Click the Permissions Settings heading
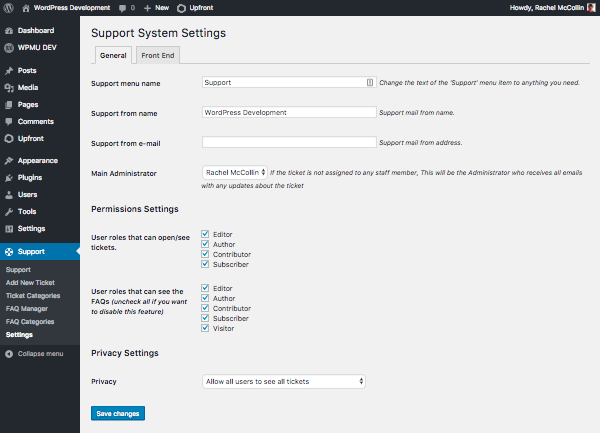The height and width of the screenshot is (433, 600). coord(135,209)
